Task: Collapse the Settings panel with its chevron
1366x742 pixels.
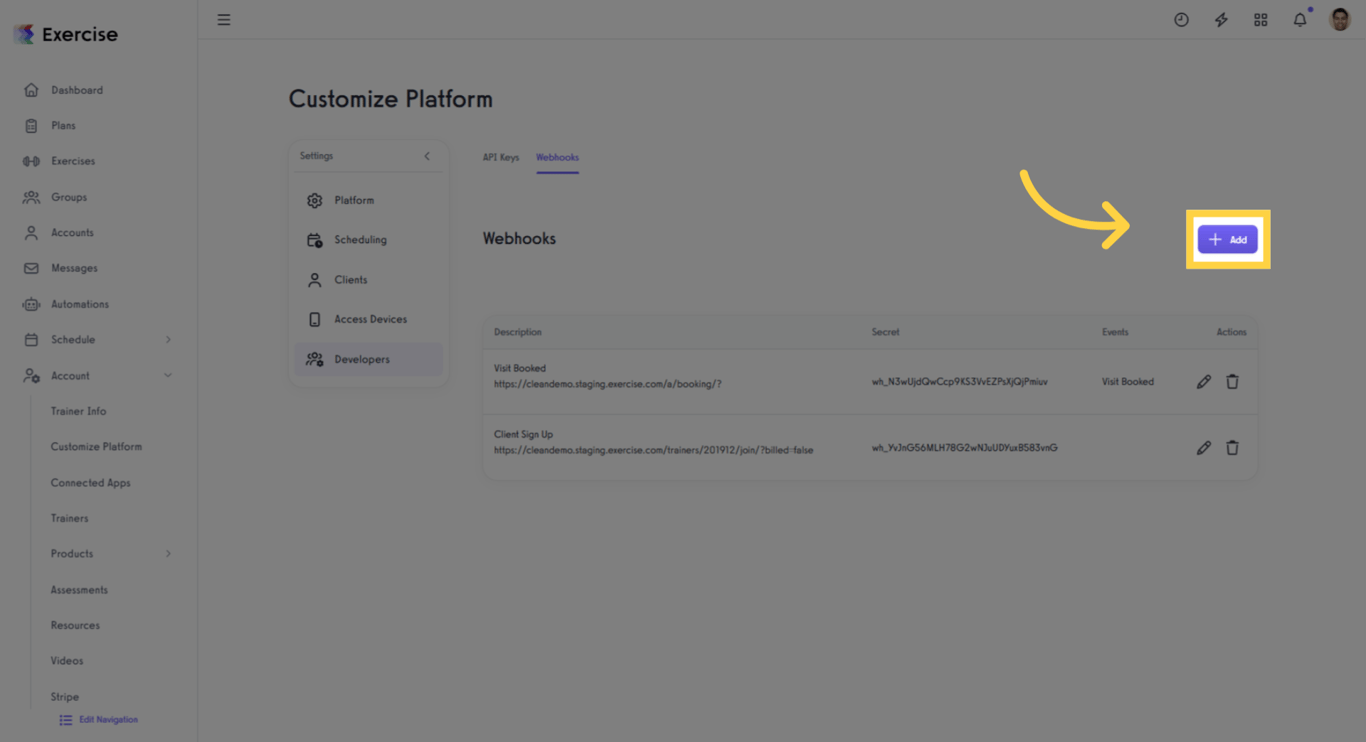Action: coord(427,156)
